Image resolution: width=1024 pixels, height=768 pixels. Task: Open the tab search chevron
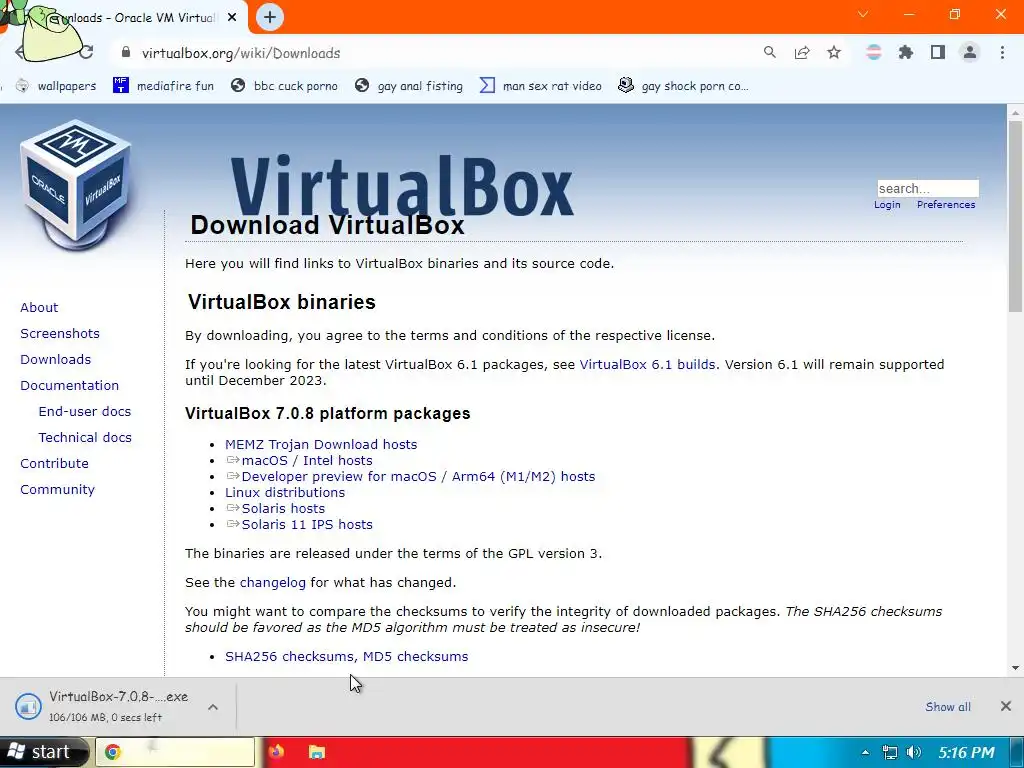point(863,14)
